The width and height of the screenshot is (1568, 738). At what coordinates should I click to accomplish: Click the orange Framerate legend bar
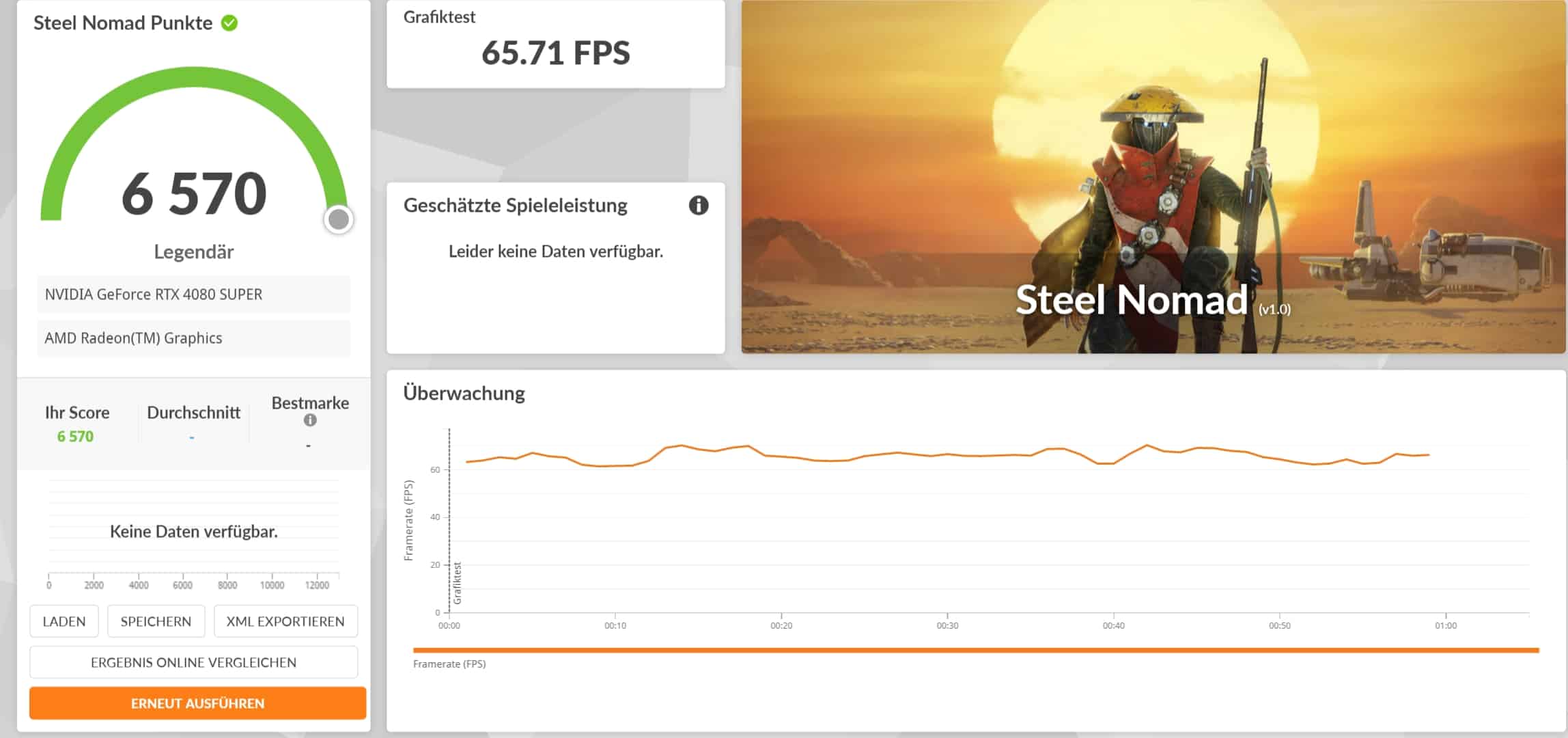[x=975, y=650]
